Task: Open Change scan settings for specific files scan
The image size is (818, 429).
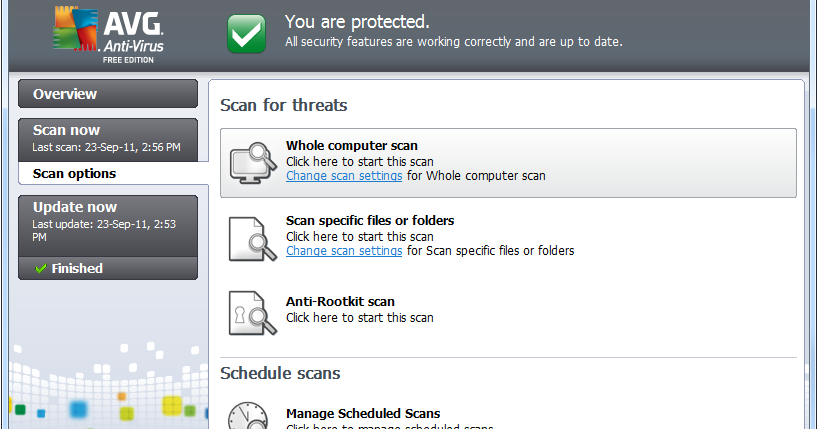Action: [x=344, y=251]
